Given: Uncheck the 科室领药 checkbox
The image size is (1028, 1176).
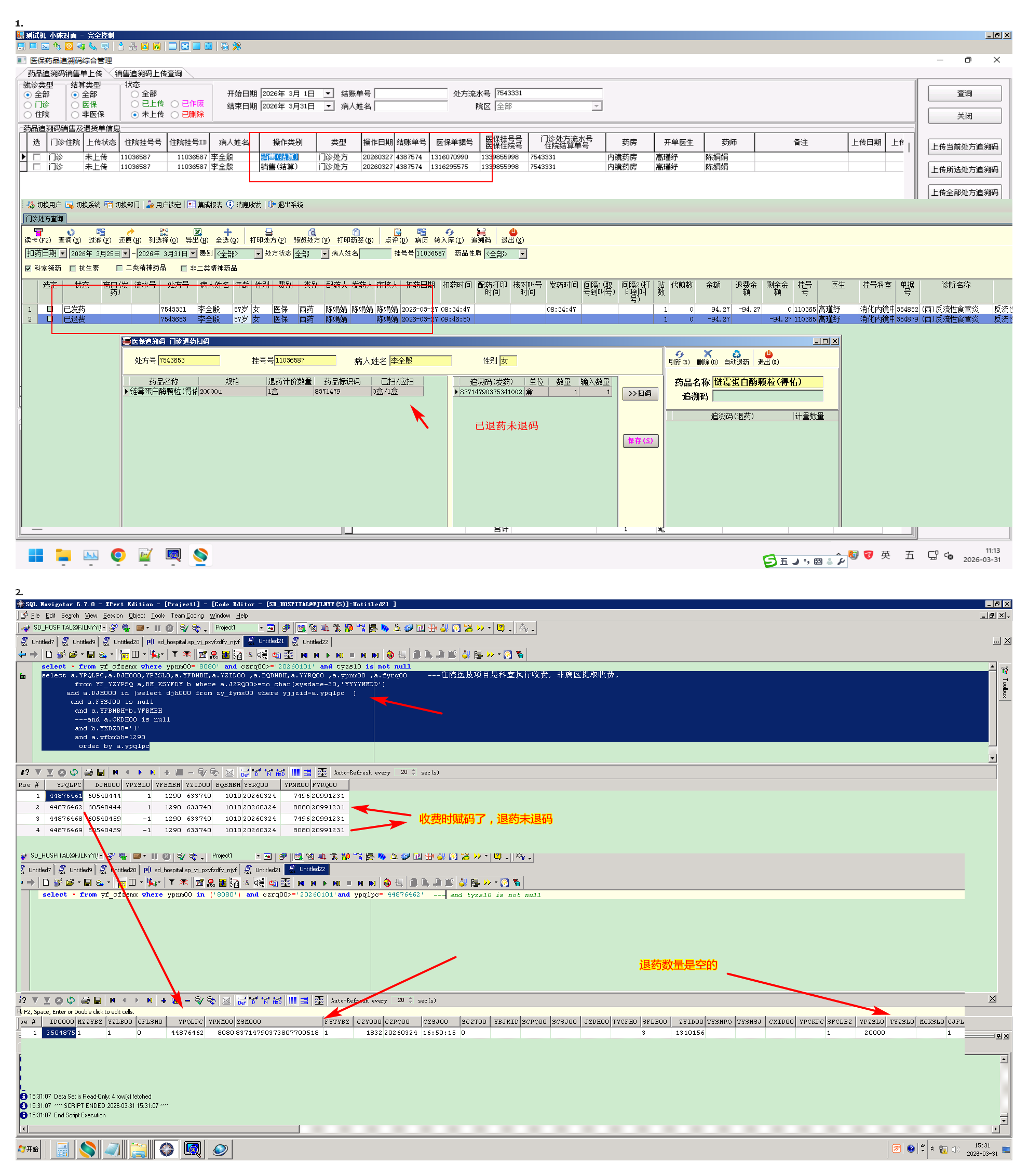Looking at the screenshot, I should point(28,269).
